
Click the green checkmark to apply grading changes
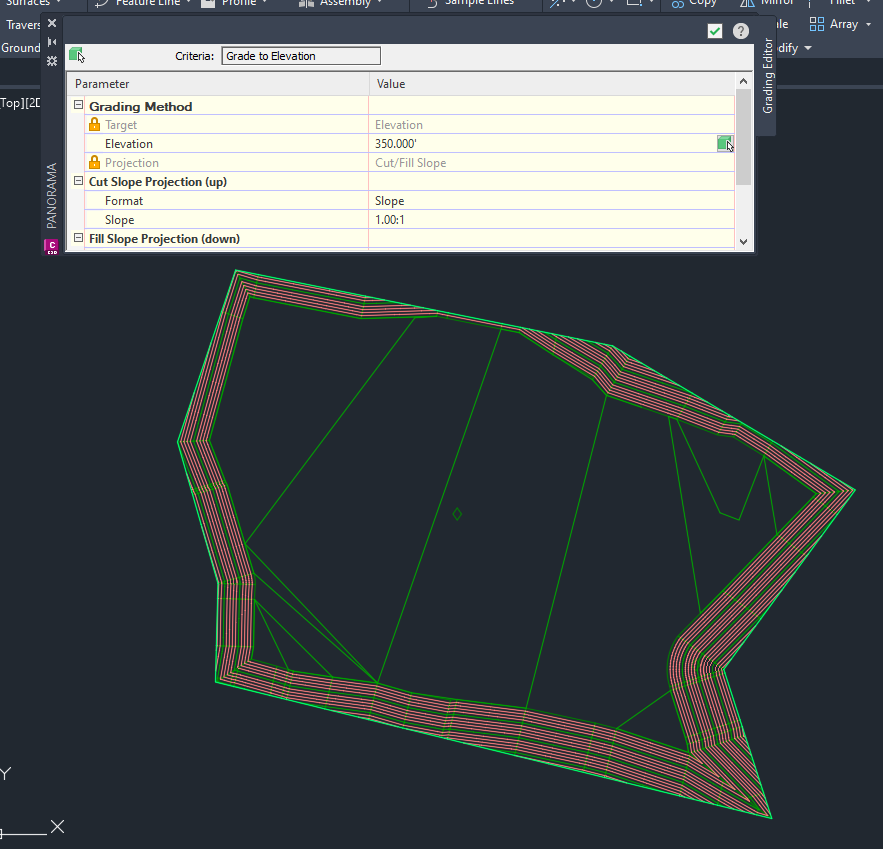pyautogui.click(x=714, y=30)
